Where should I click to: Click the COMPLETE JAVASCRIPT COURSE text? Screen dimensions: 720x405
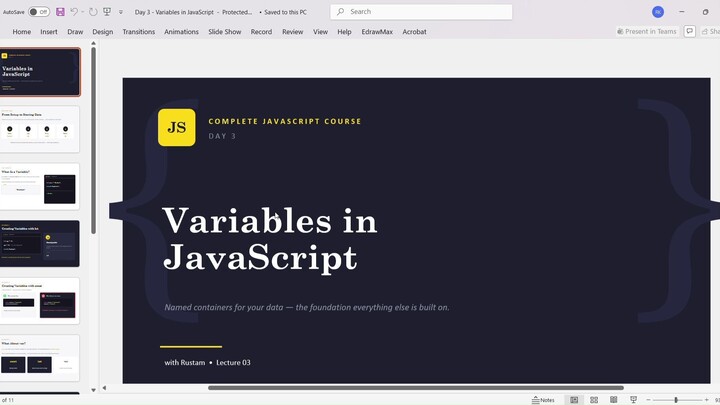tap(285, 121)
